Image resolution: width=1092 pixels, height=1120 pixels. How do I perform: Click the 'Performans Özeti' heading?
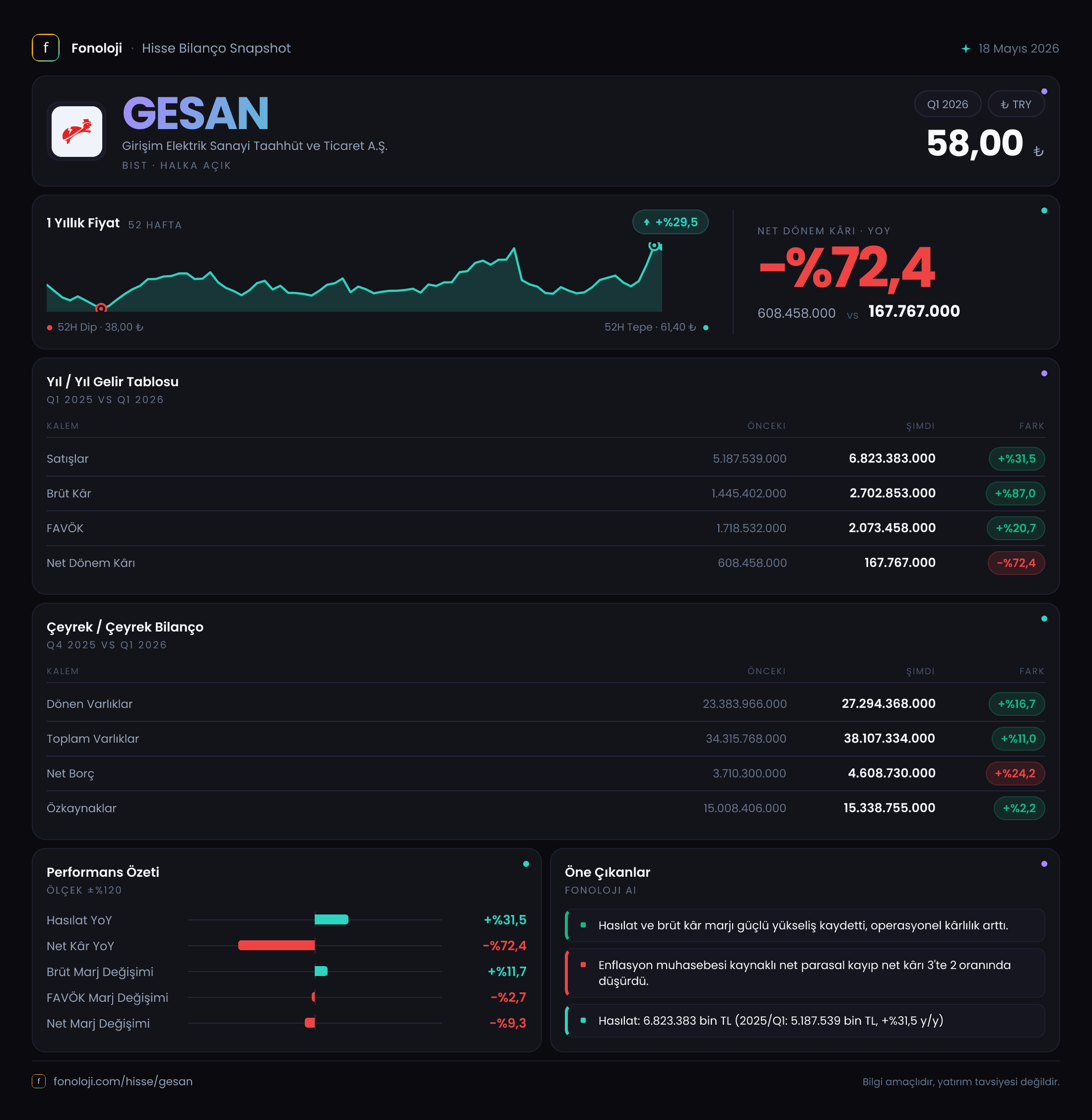103,872
